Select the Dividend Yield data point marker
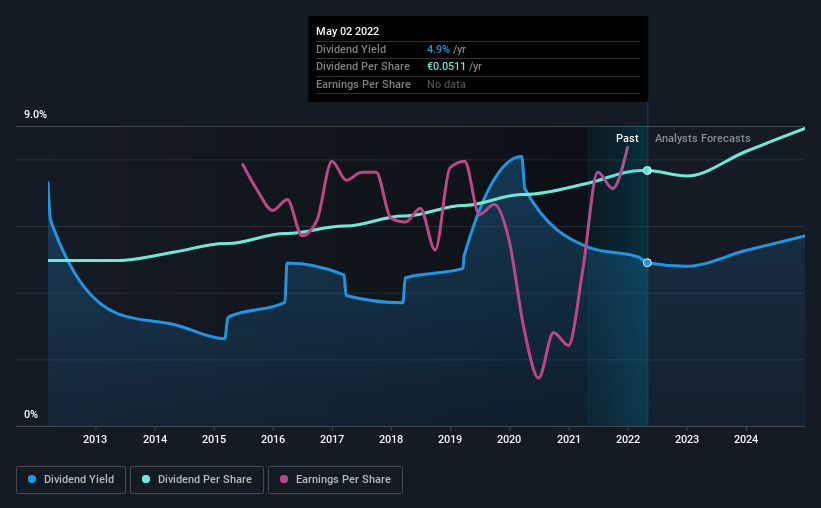Viewport: 821px width, 508px height. coord(647,262)
